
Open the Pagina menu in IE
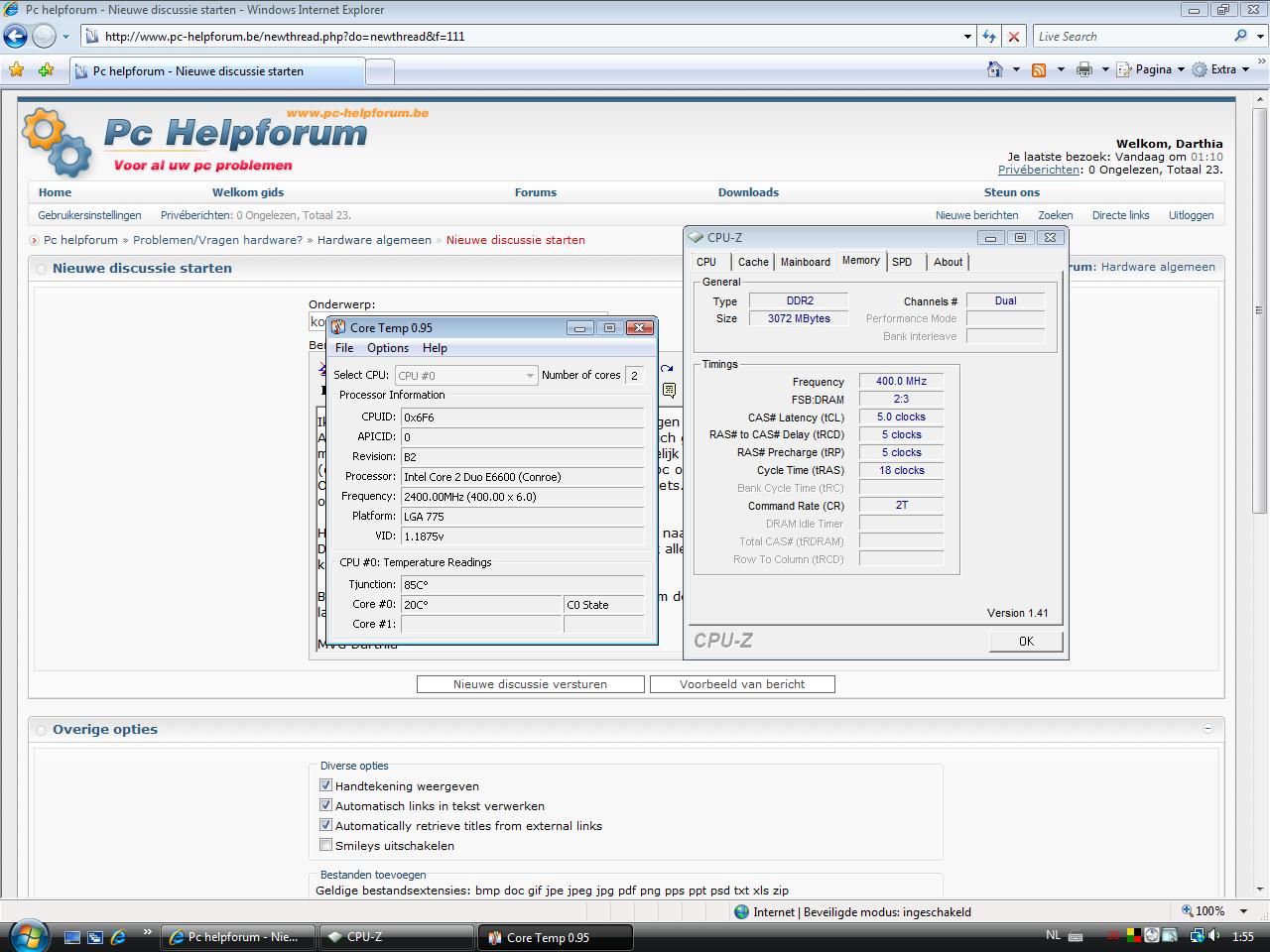1151,69
